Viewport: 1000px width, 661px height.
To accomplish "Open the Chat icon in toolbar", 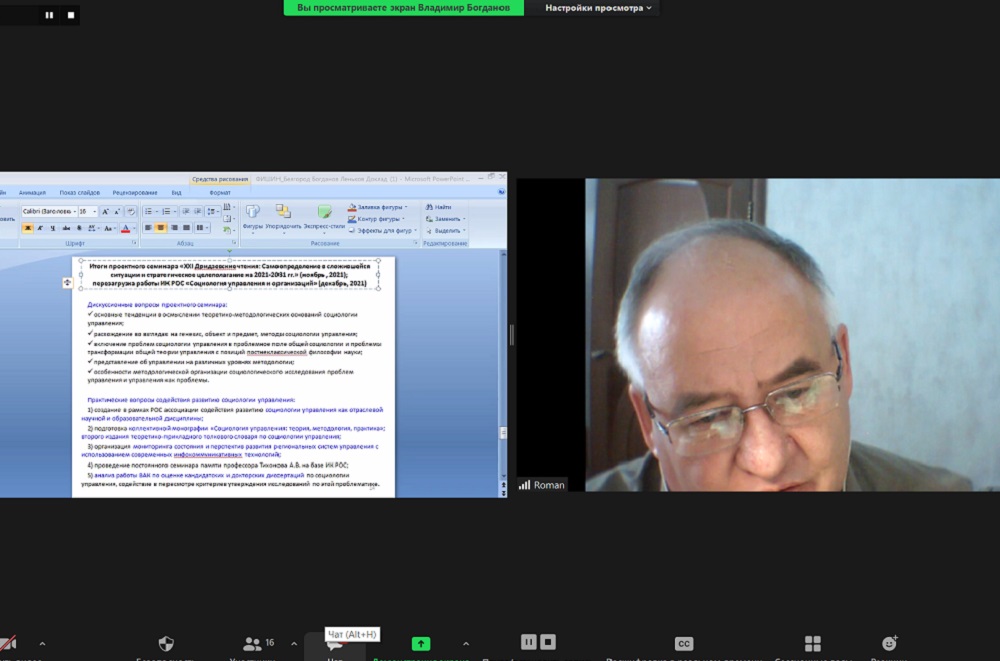I will click(335, 646).
